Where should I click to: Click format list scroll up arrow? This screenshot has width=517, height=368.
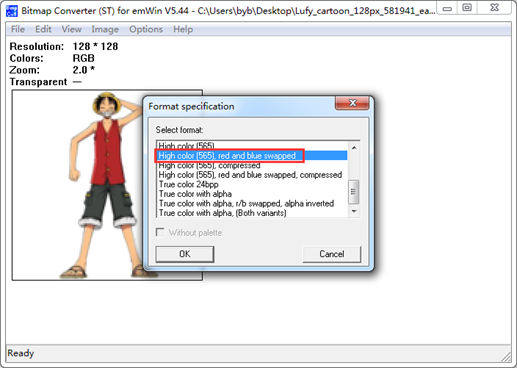click(x=354, y=147)
